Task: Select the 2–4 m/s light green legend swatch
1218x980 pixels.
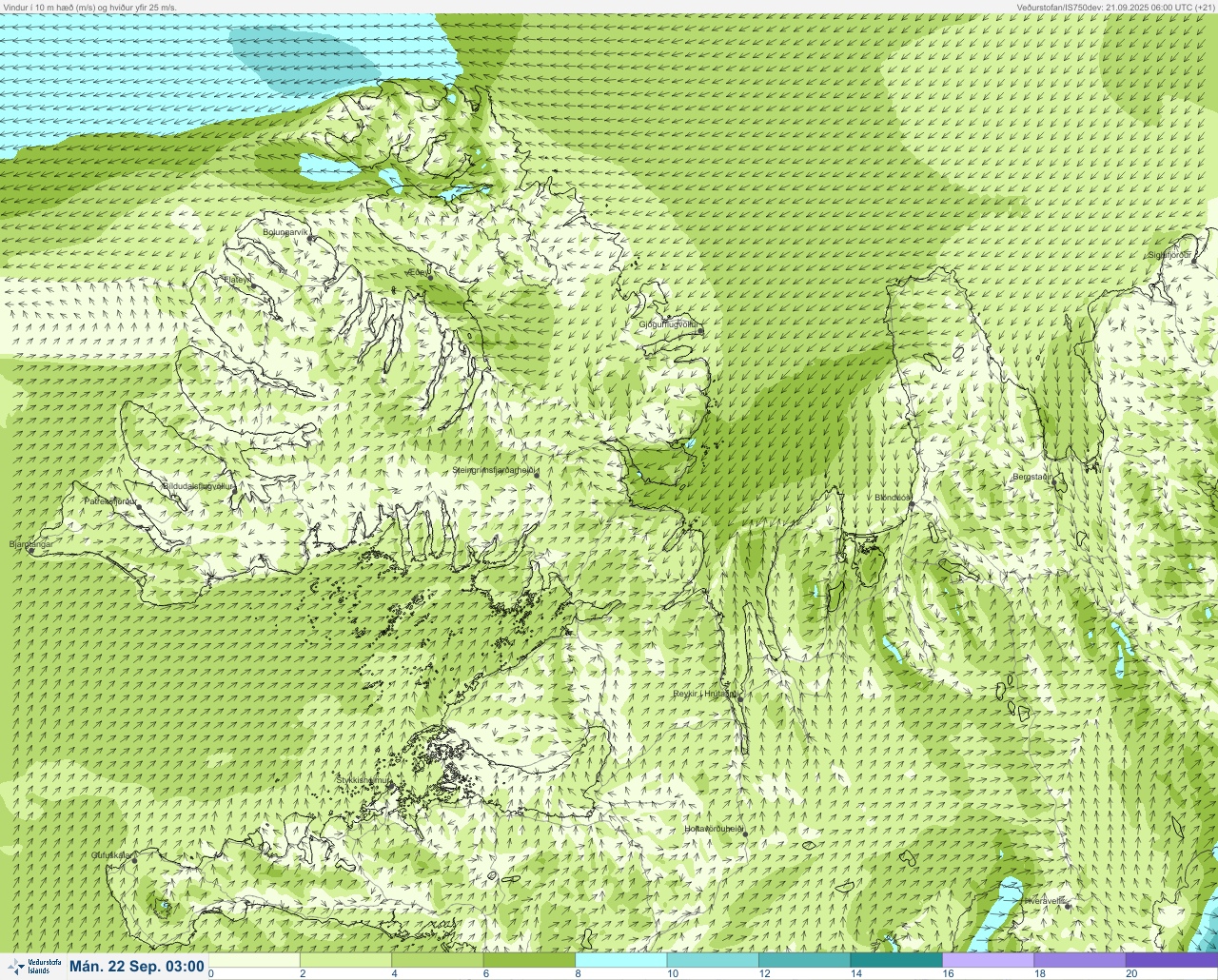Action: point(345,959)
